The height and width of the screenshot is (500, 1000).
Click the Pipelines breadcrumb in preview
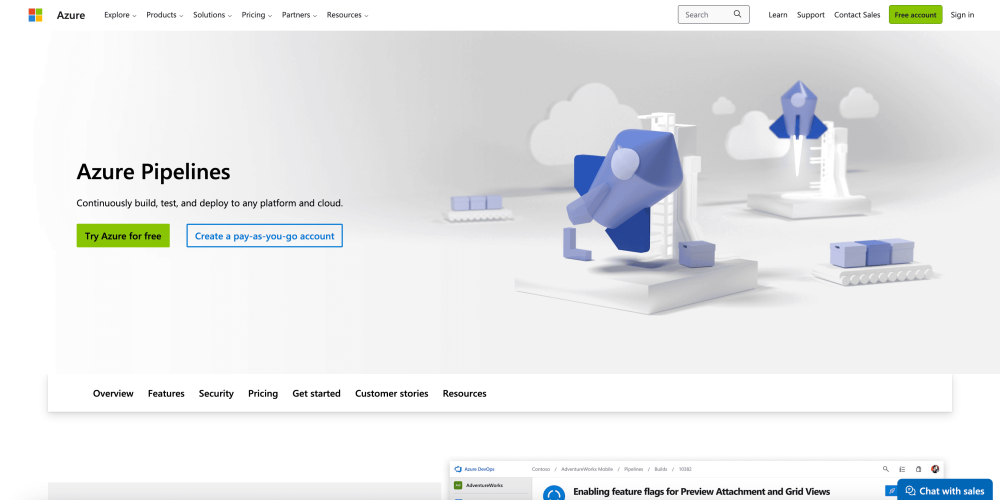pos(634,469)
